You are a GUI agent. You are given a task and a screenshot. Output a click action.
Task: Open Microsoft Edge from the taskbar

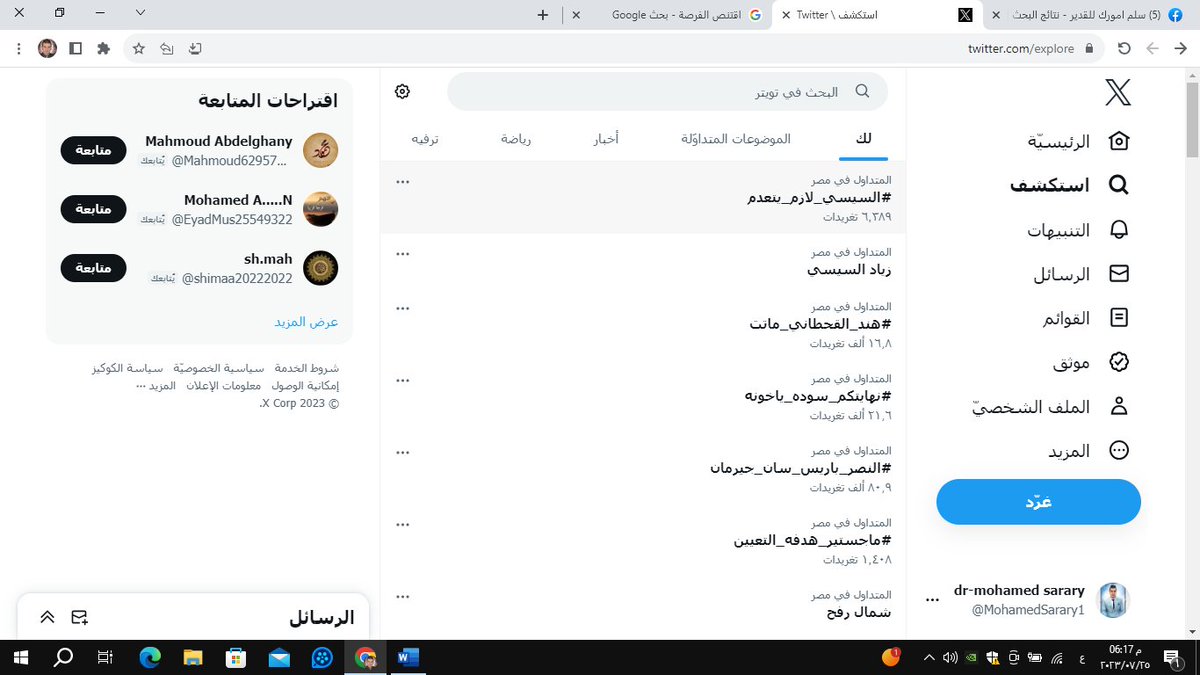pos(149,657)
